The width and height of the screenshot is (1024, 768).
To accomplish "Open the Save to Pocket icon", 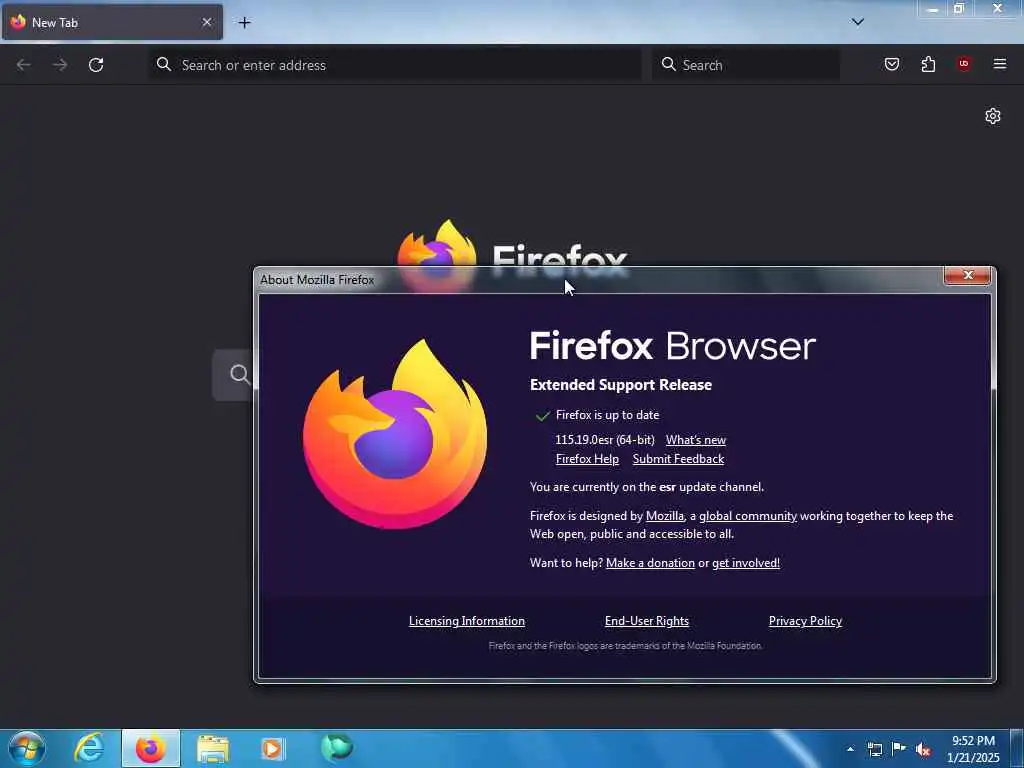I will [x=892, y=64].
